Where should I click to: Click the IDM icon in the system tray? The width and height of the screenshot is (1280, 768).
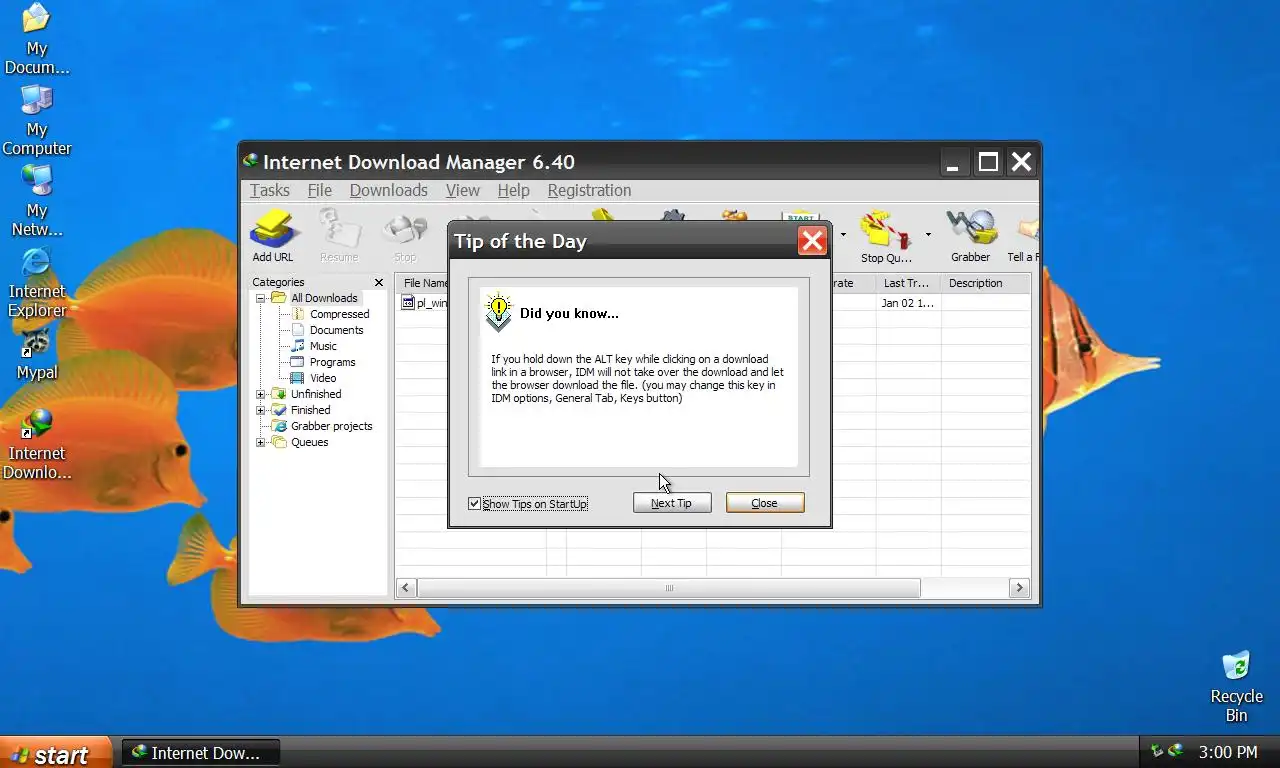[1176, 751]
